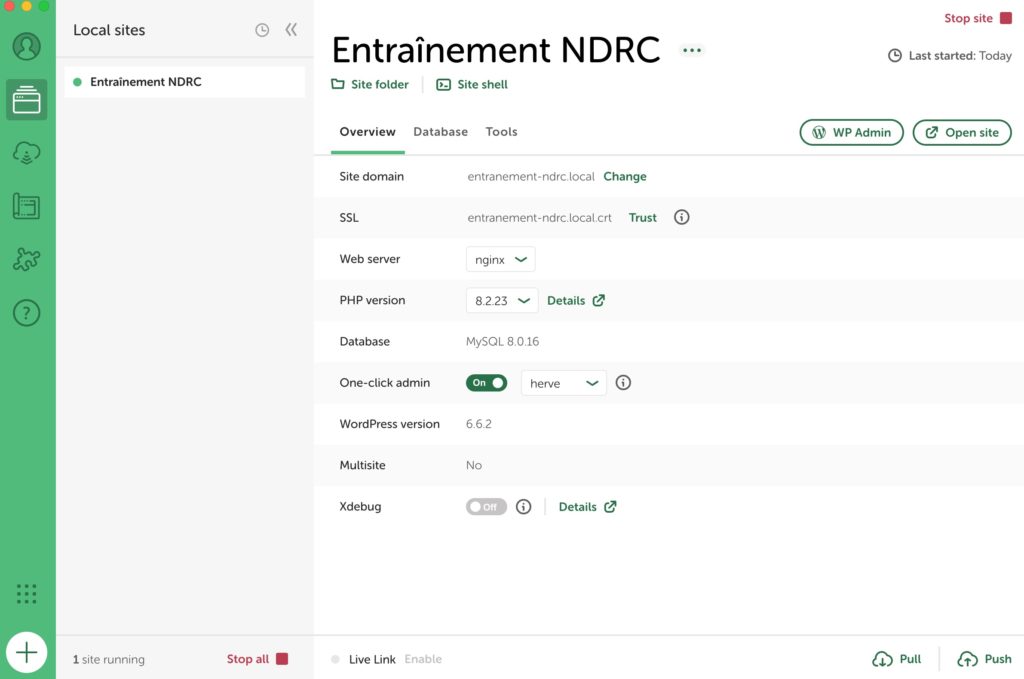This screenshot has width=1024, height=679.
Task: Switch to the Tools tab
Action: pos(502,132)
